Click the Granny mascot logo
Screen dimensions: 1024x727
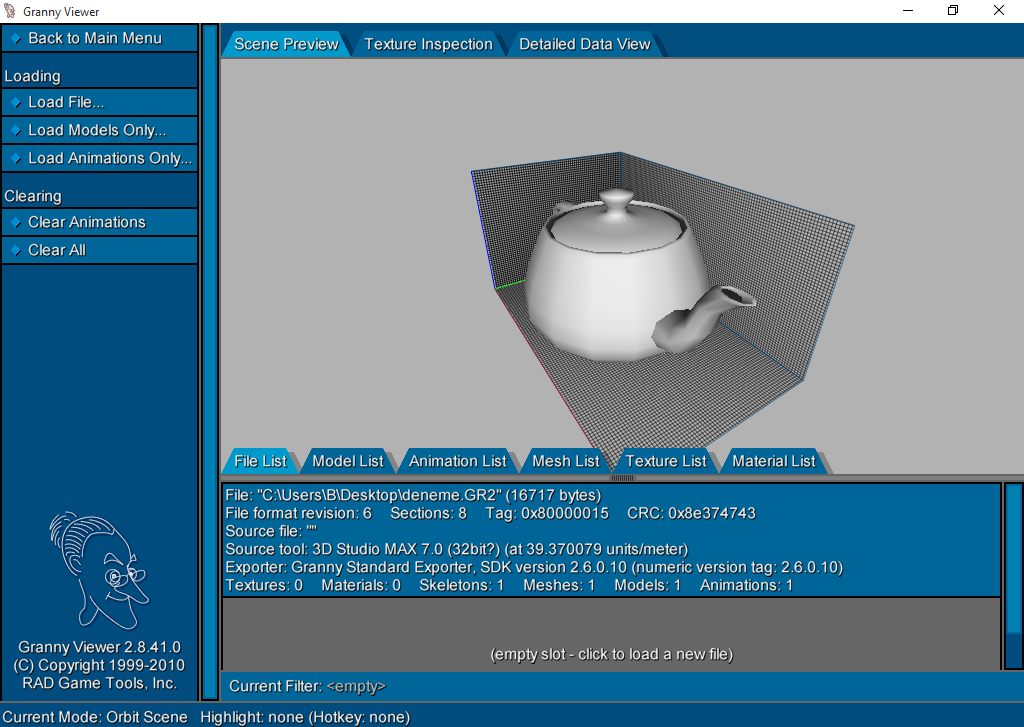click(x=100, y=570)
